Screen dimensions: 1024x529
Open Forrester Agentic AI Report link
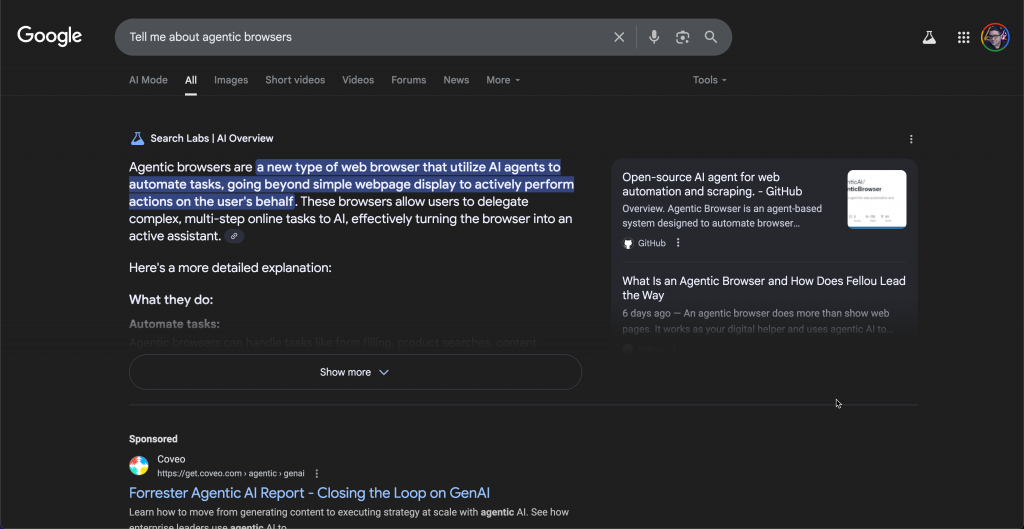coord(309,493)
